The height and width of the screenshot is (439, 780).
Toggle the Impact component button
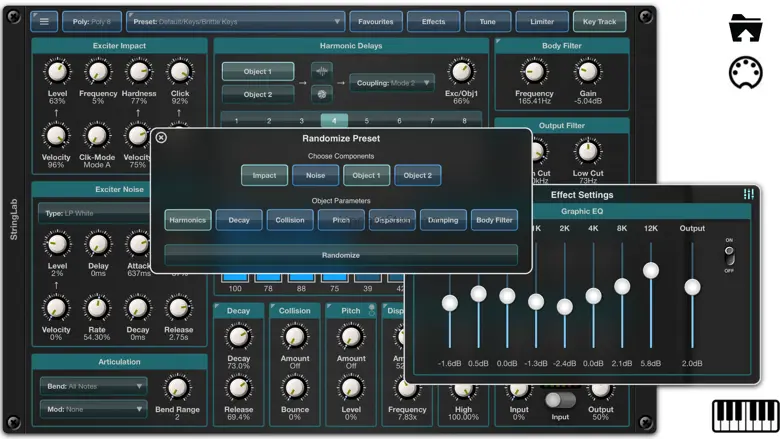[264, 175]
